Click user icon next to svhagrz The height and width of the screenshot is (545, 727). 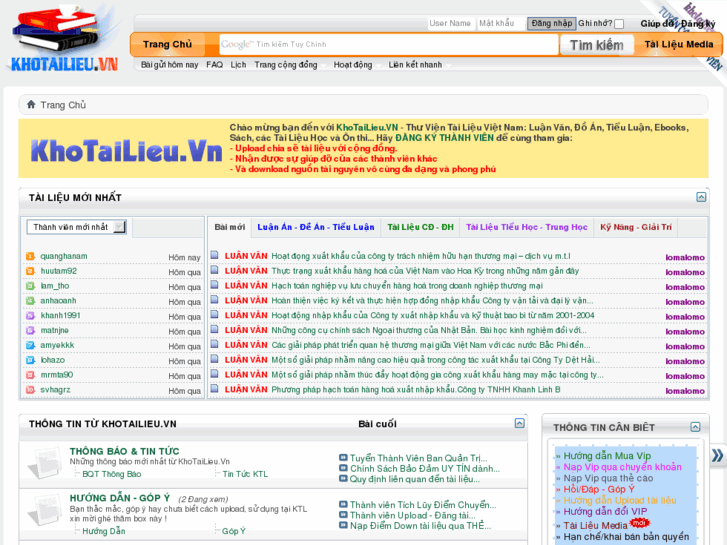click(x=31, y=390)
